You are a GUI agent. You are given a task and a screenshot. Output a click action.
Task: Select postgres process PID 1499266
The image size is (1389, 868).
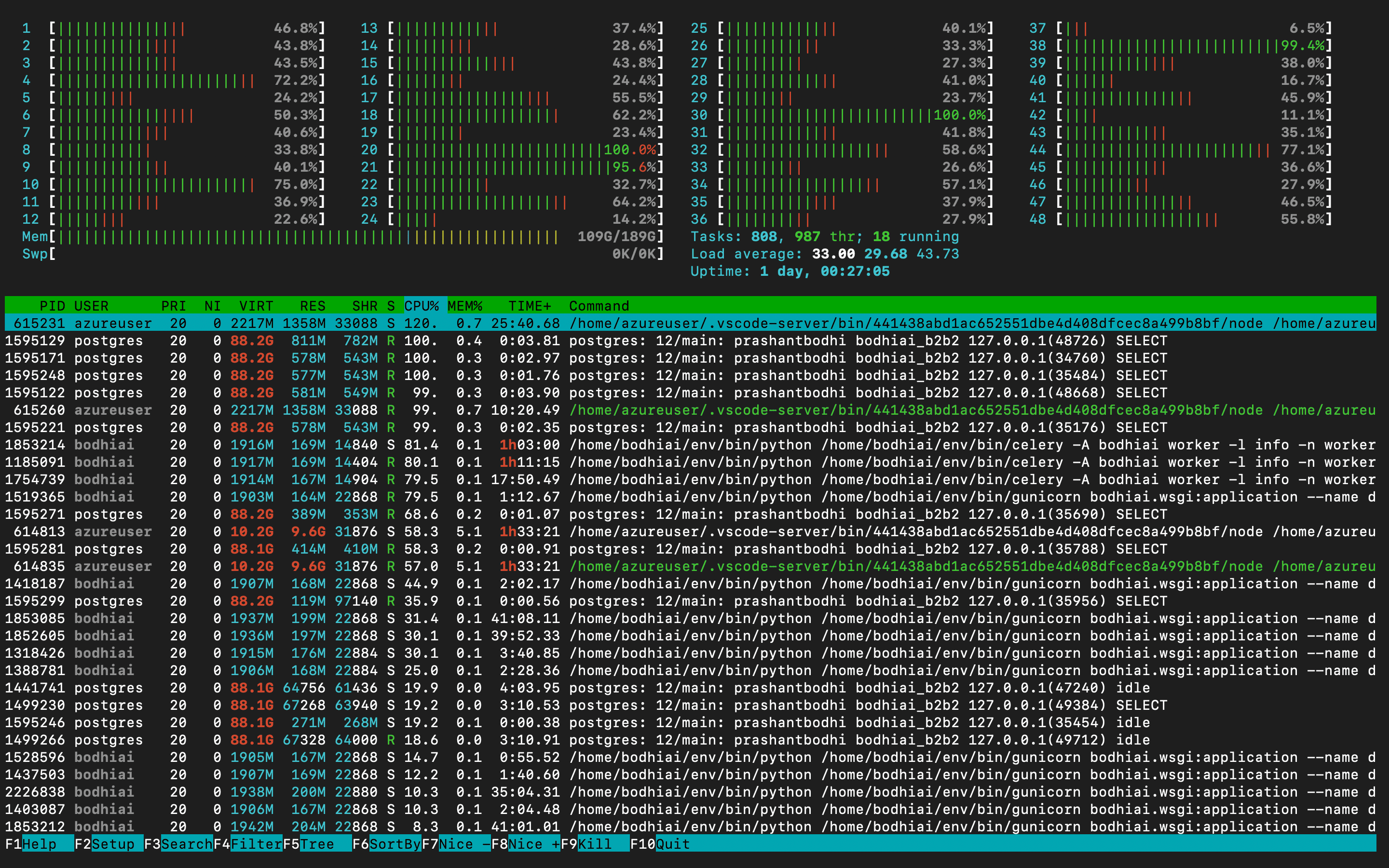click(x=691, y=740)
